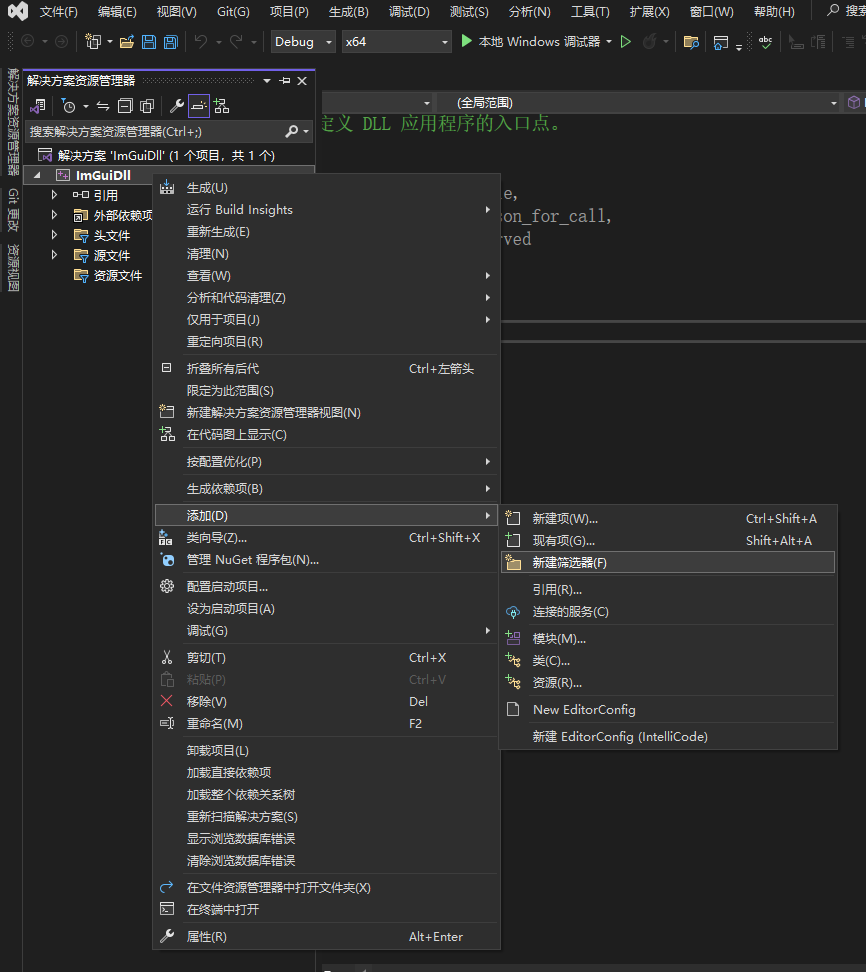Choose 新建项(W)... from Add submenu
The width and height of the screenshot is (866, 972).
pos(668,519)
